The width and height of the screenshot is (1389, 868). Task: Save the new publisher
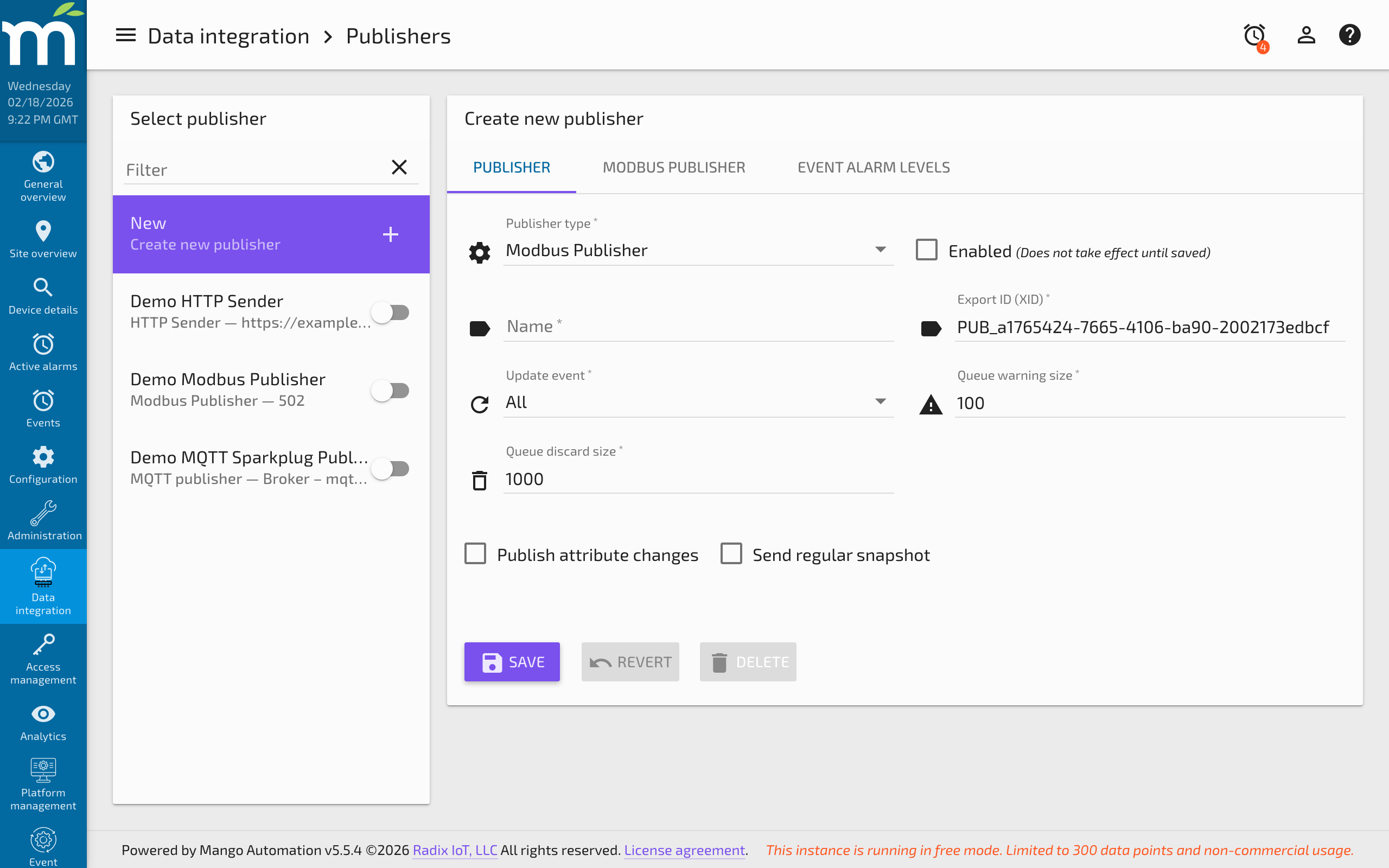pyautogui.click(x=512, y=661)
